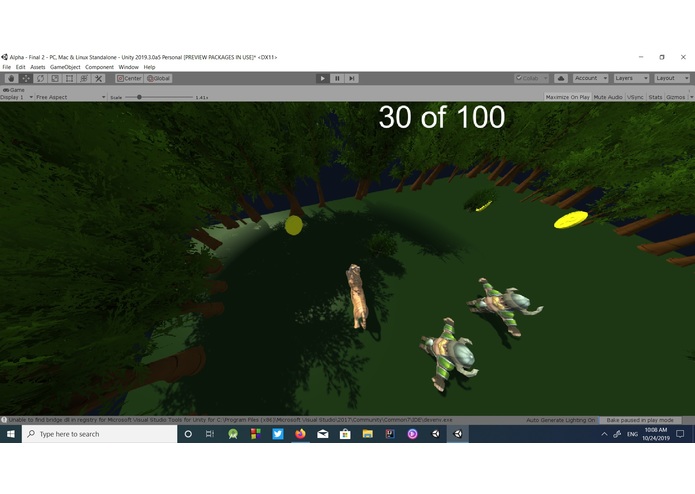This screenshot has width=695, height=494.
Task: Open JetBrains IDE icon on taskbar
Action: [390, 434]
